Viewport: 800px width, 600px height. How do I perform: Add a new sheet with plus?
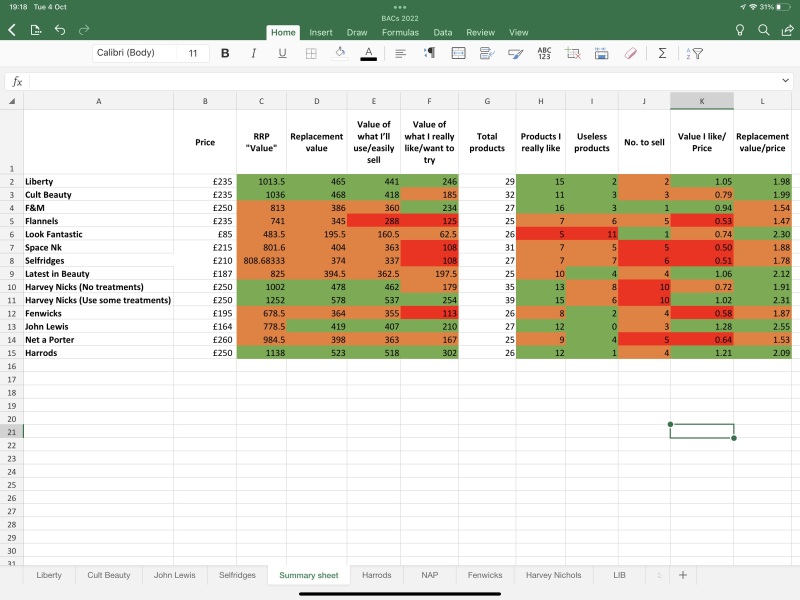click(683, 575)
